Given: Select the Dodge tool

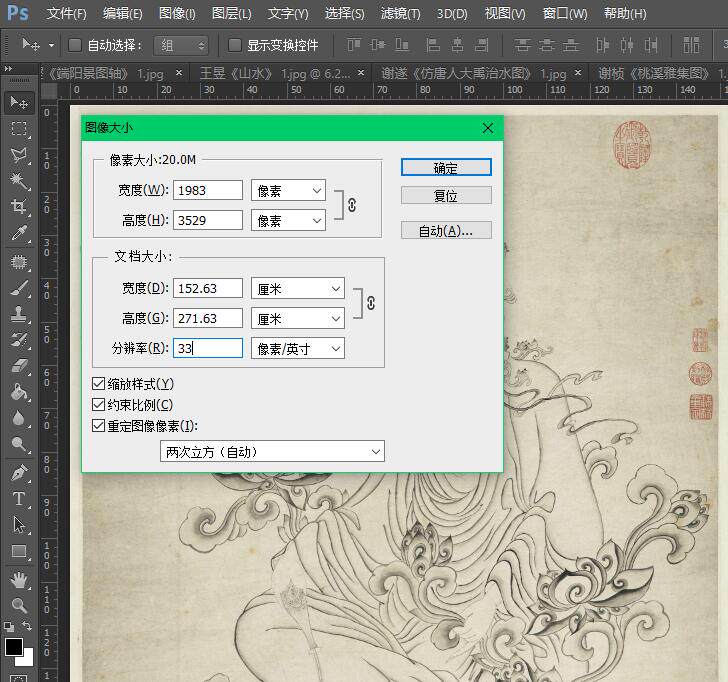Looking at the screenshot, I should tap(19, 444).
